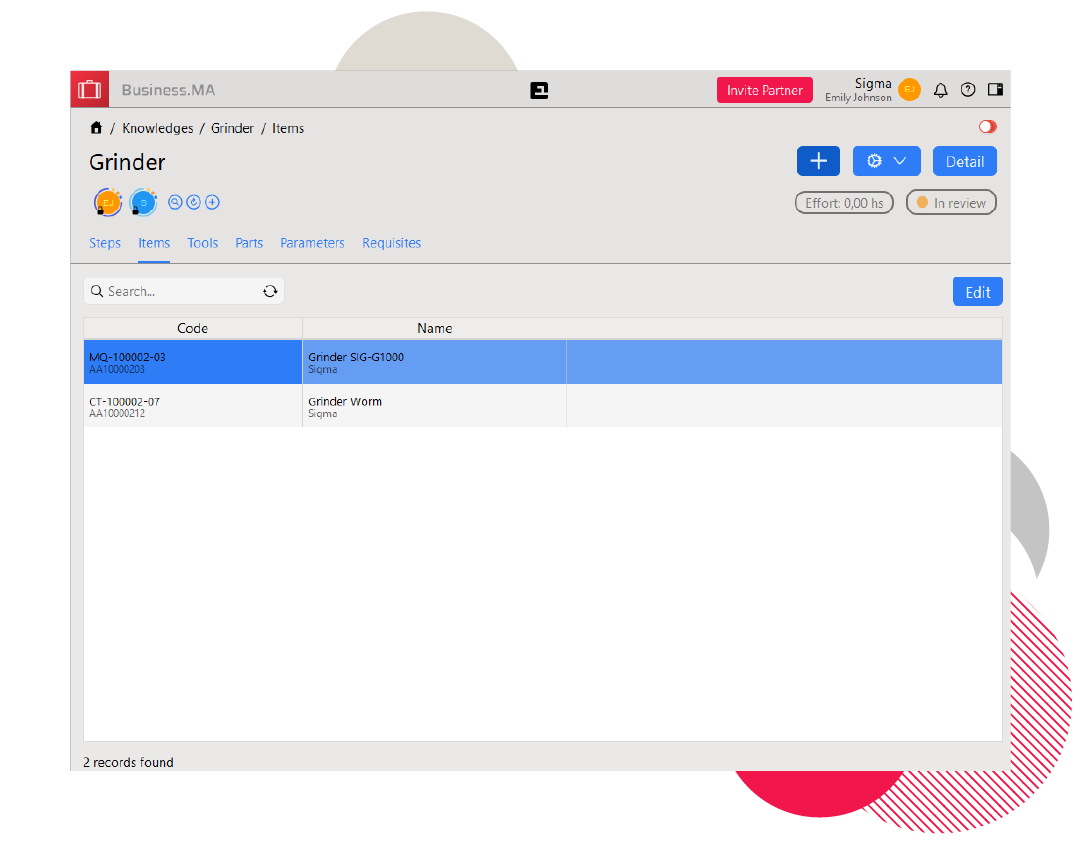
Task: Click the Edit button above the table
Action: point(977,292)
